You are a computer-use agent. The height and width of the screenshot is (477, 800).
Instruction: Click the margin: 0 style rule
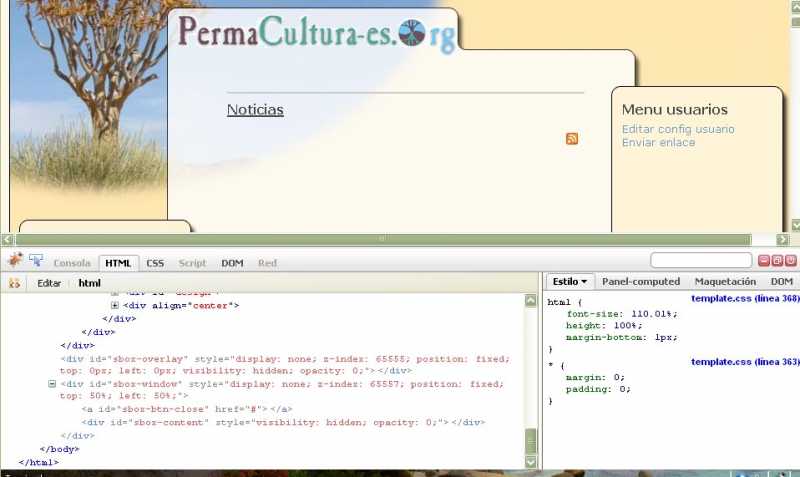point(595,377)
